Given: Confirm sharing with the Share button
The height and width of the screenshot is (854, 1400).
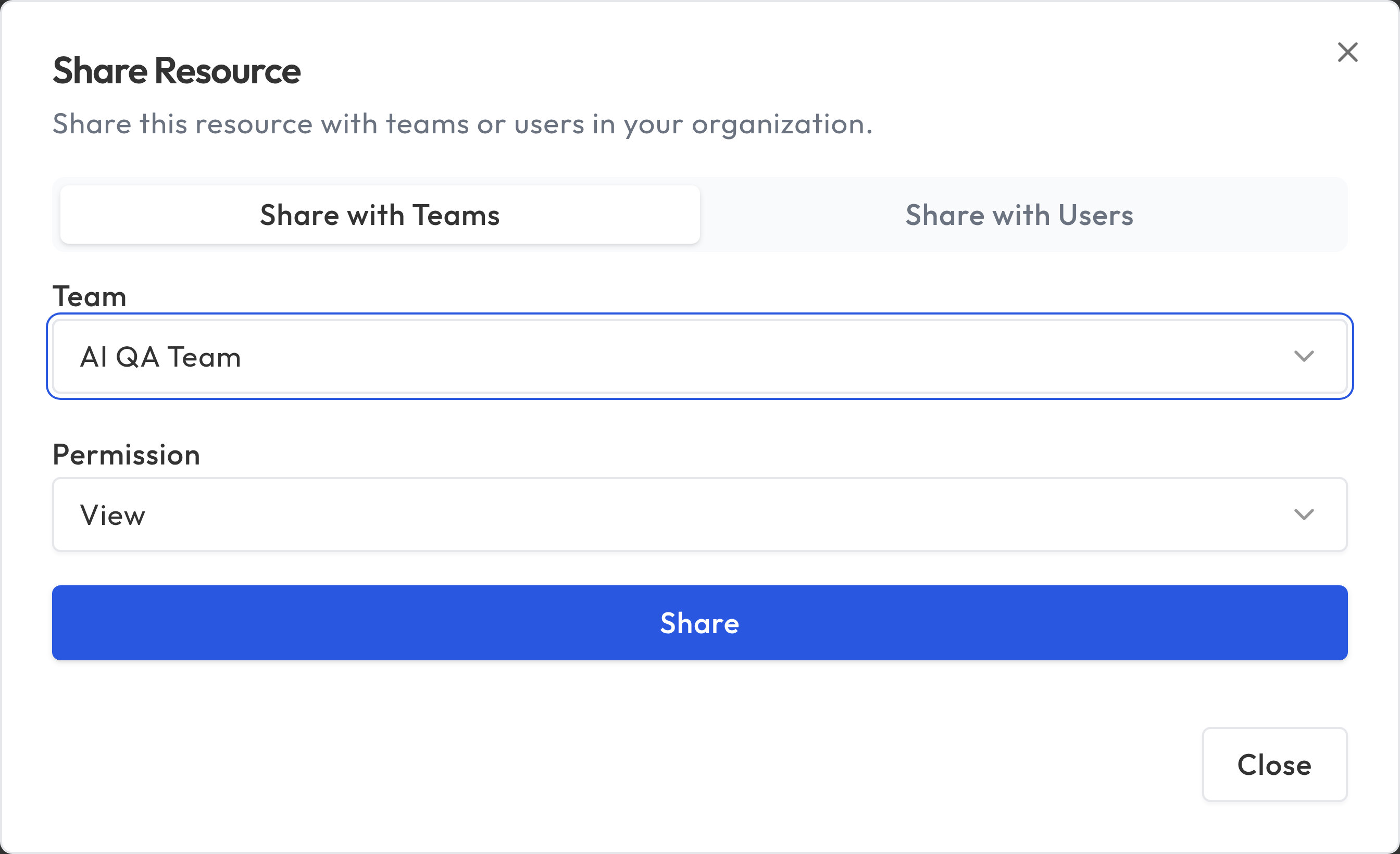Looking at the screenshot, I should (699, 623).
